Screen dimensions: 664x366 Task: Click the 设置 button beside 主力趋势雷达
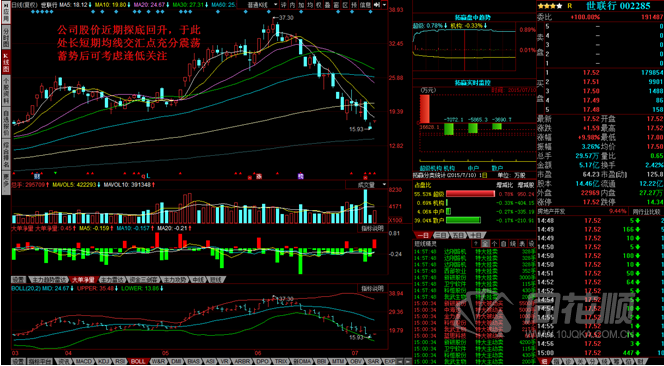pos(18,280)
